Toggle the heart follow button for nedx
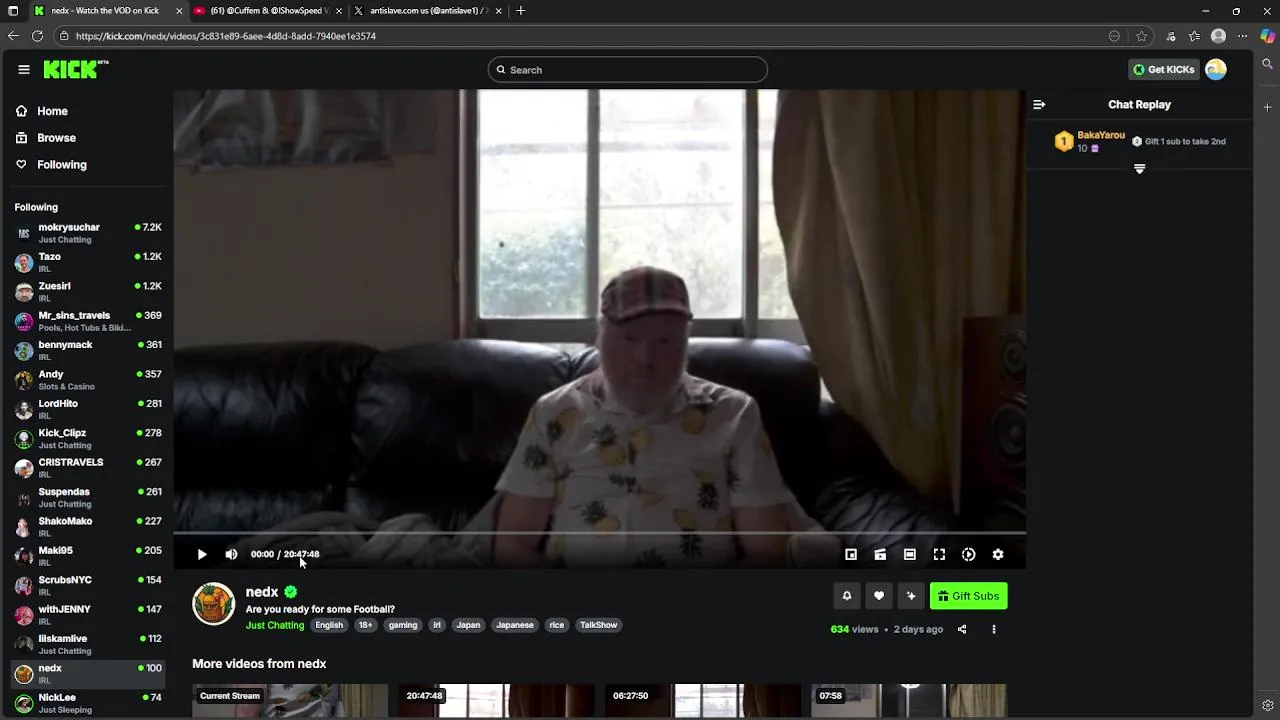This screenshot has width=1280, height=720. click(x=879, y=596)
